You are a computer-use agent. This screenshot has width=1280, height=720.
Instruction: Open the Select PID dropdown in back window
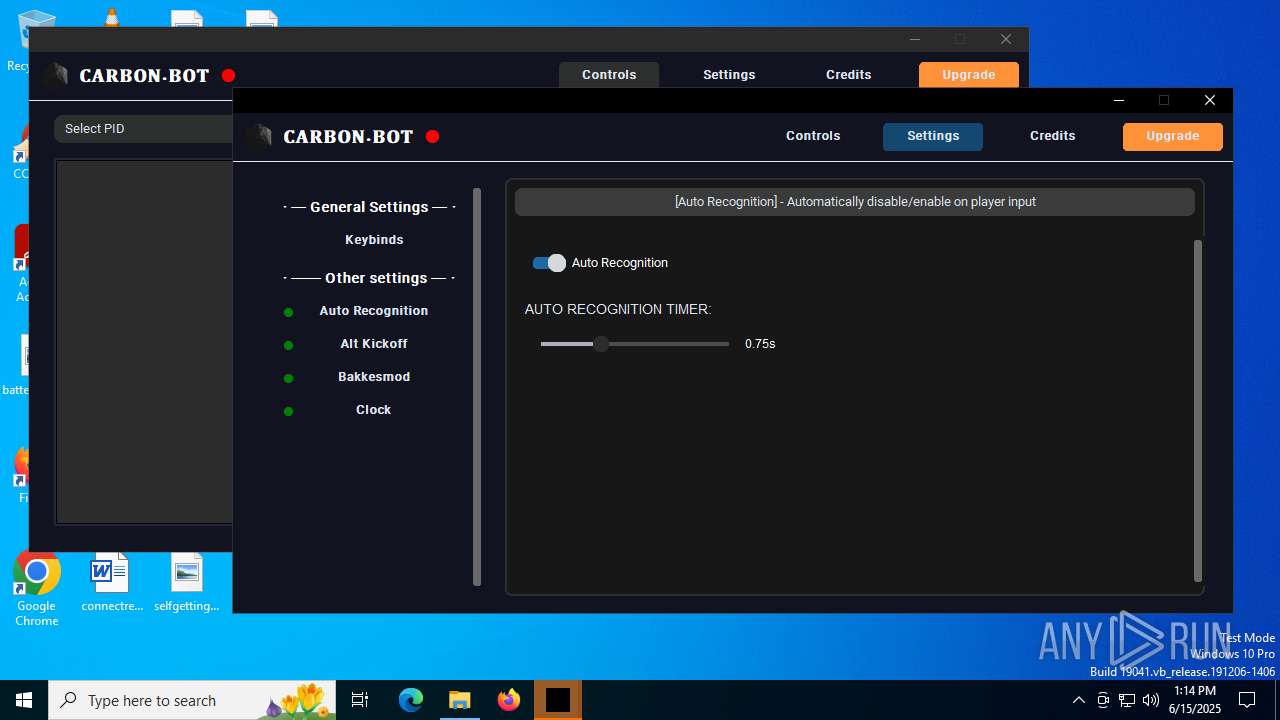pyautogui.click(x=143, y=129)
